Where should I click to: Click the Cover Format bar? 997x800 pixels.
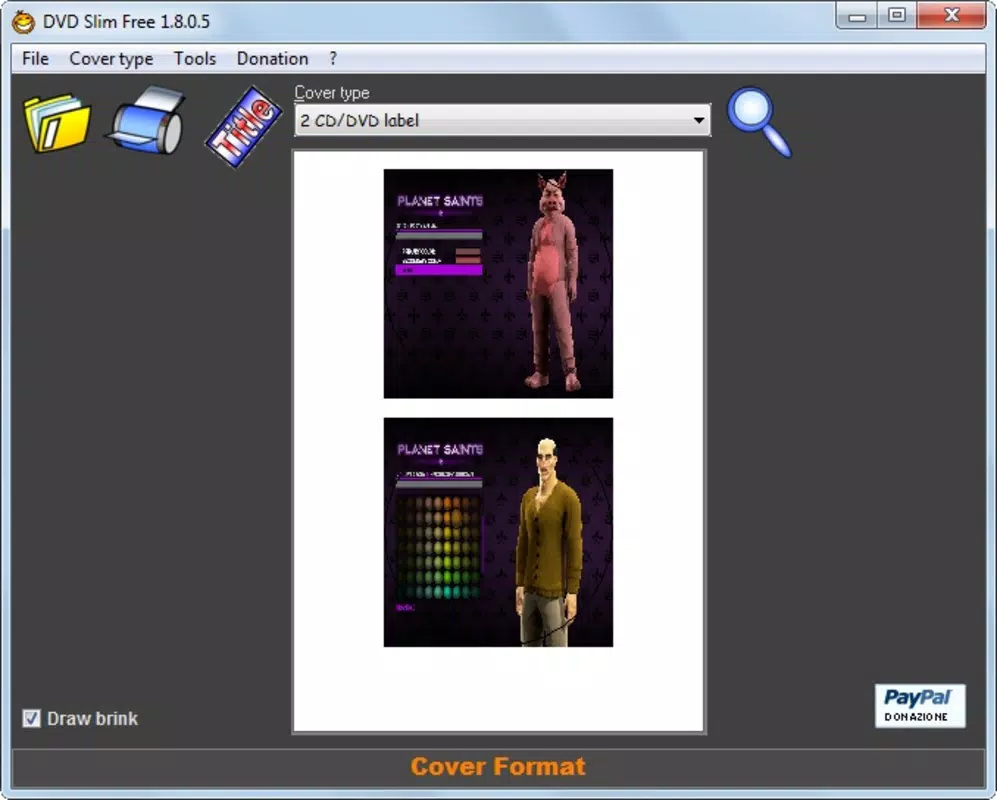[x=498, y=767]
